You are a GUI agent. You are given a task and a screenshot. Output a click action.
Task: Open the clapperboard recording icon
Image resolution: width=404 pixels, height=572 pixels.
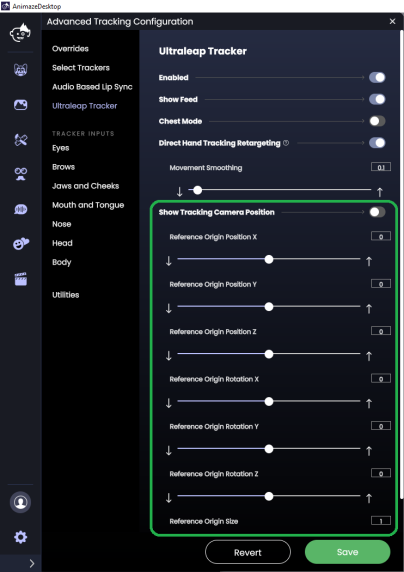(x=21, y=279)
